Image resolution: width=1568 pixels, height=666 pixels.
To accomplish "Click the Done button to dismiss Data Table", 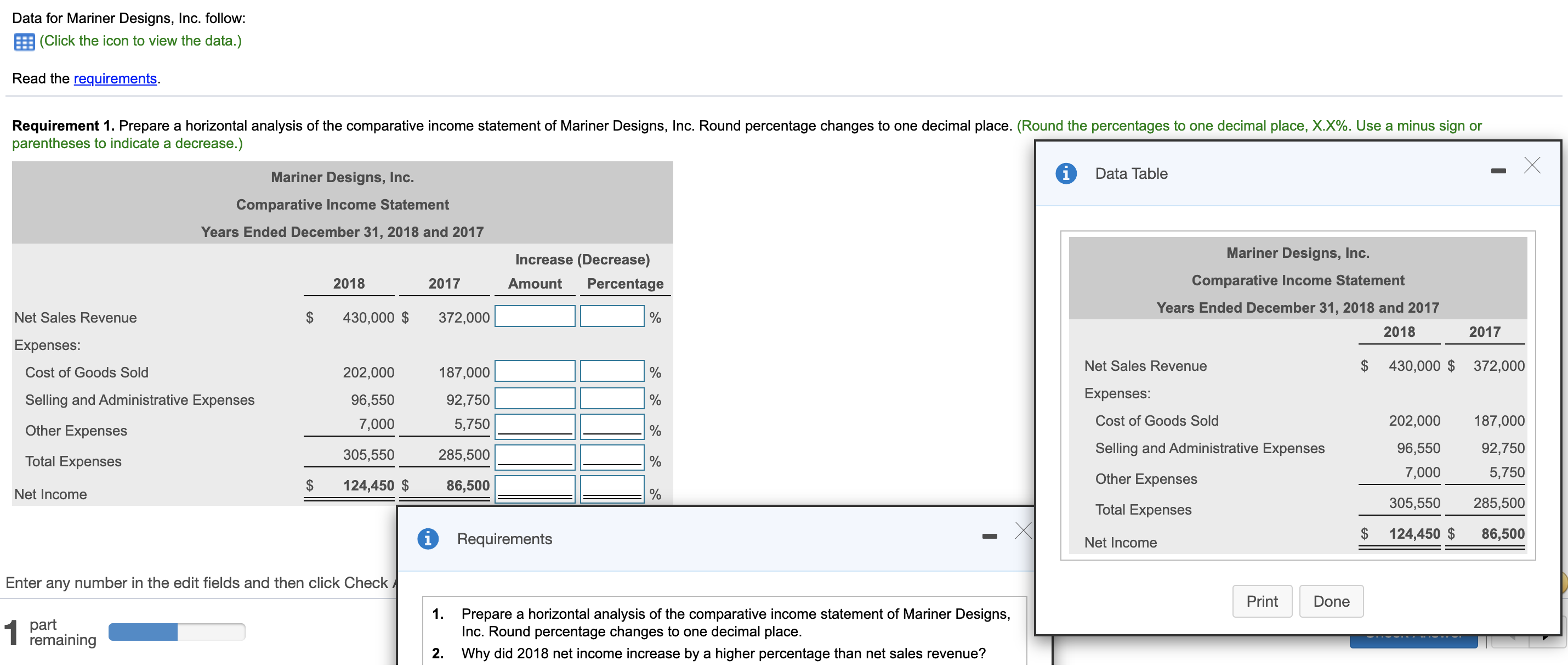I will (x=1331, y=601).
